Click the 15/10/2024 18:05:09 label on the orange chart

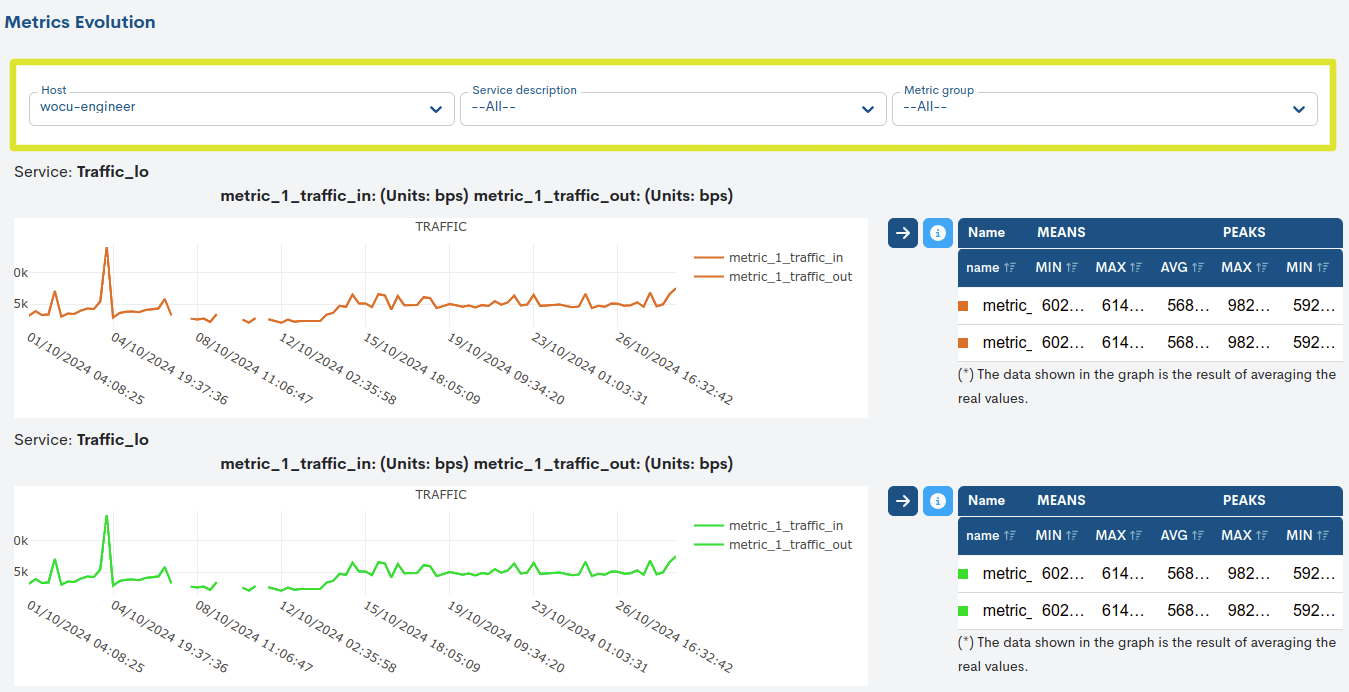[421, 369]
